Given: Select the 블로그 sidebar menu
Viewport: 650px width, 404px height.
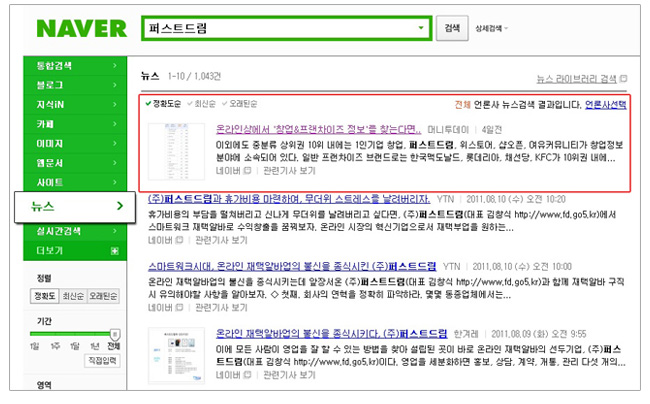Looking at the screenshot, I should tap(75, 85).
